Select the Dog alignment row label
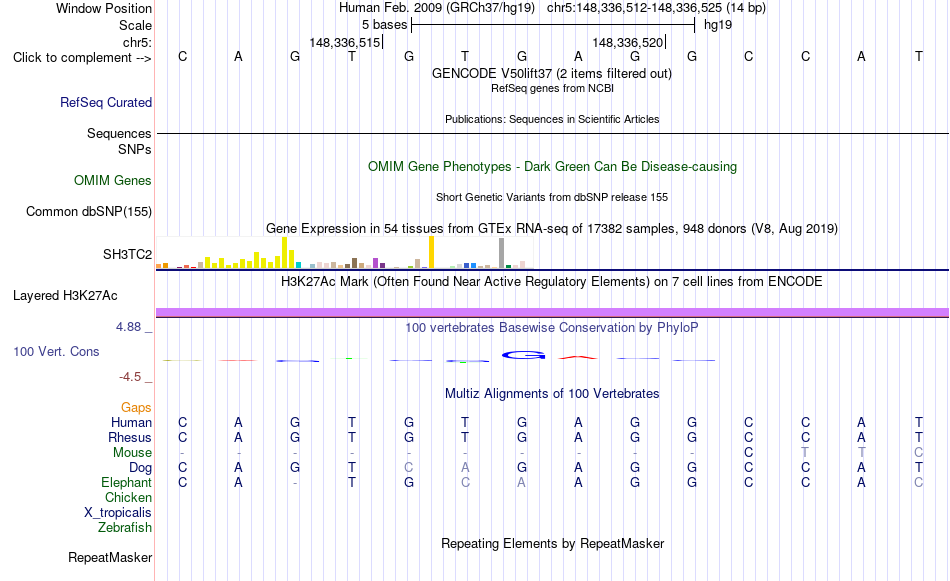Screen dimensions: 950x581 (x=140, y=468)
